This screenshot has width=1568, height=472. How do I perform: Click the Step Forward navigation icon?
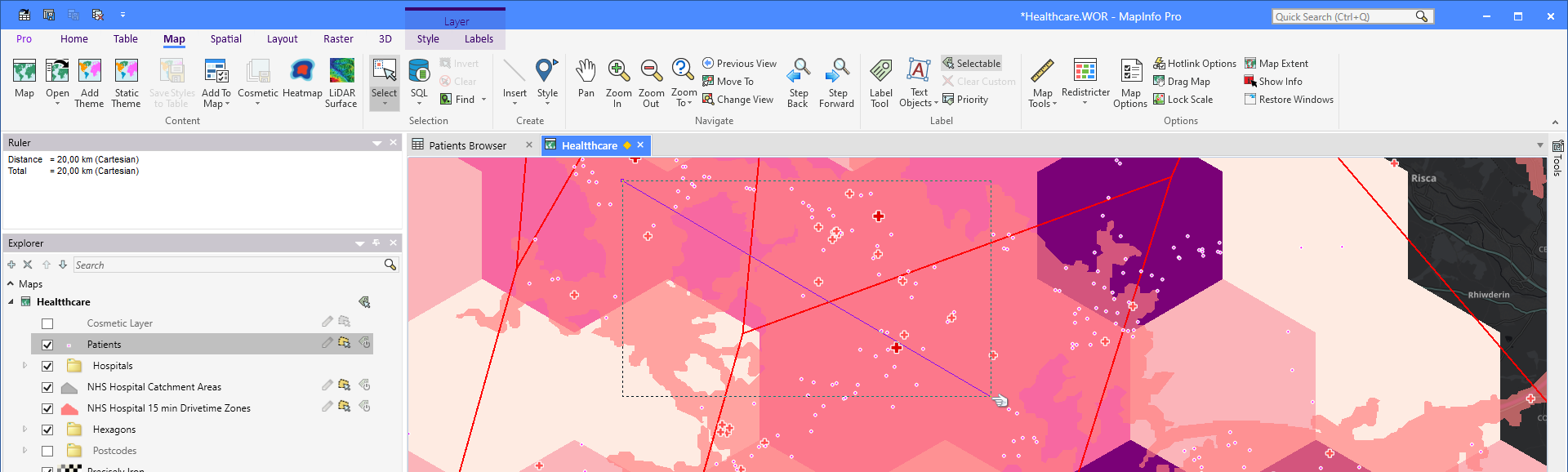pos(836,71)
